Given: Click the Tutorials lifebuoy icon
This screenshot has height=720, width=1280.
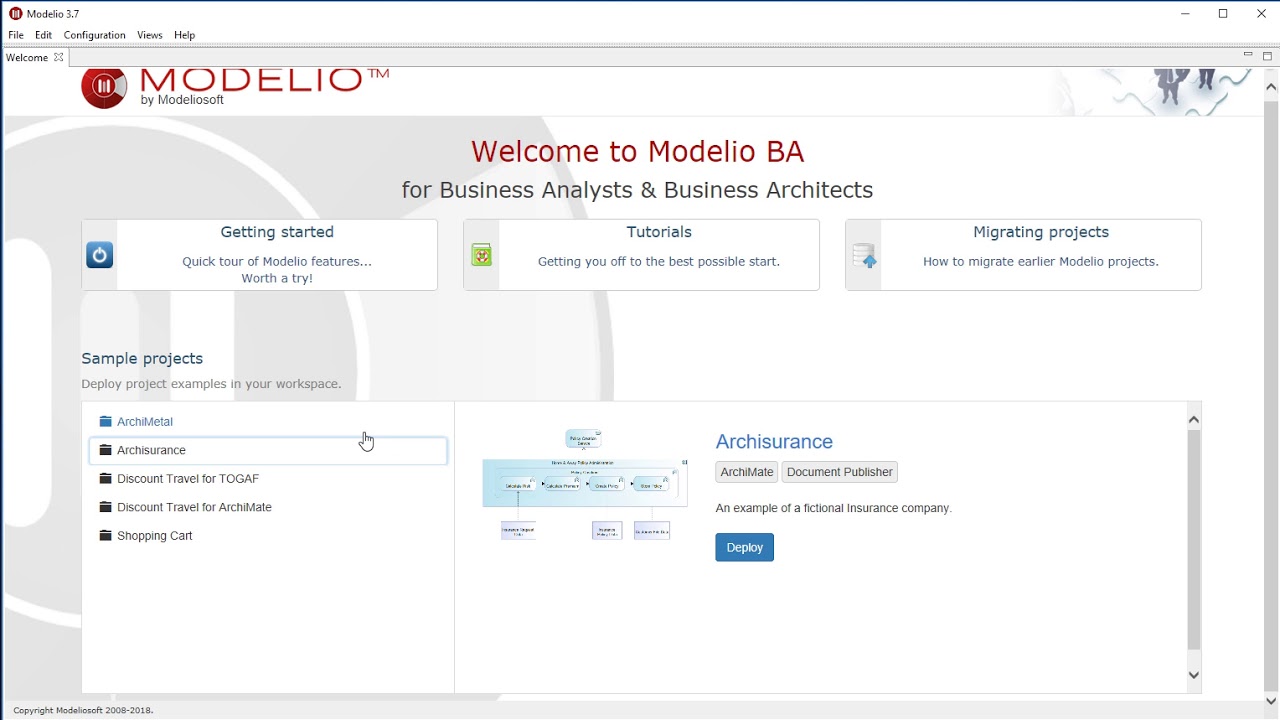Looking at the screenshot, I should pyautogui.click(x=482, y=255).
